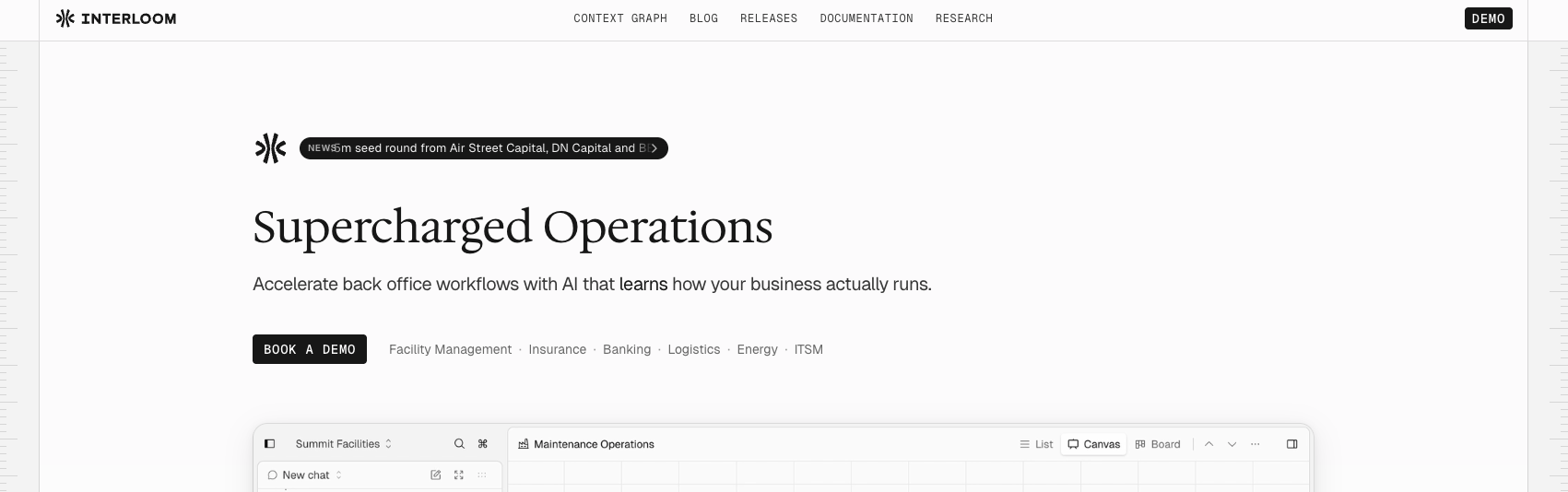Click the compose new chat icon
This screenshot has height=492, width=1568.
click(436, 475)
